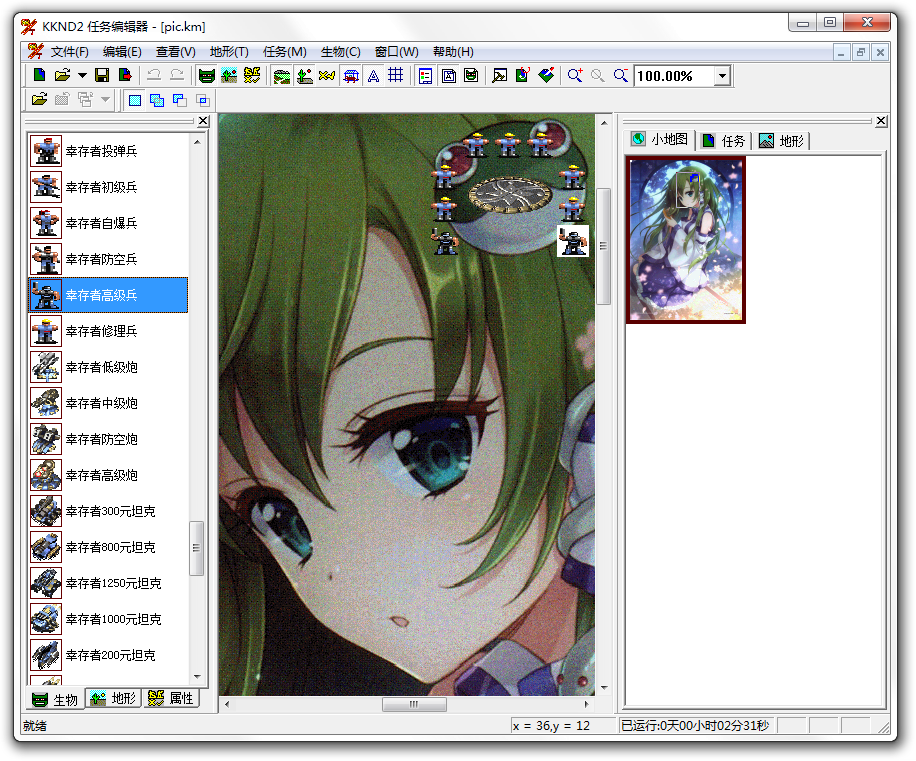Click the horizontal scrollbar thumb under map
Viewport: 916px width, 761px height.
pos(414,705)
